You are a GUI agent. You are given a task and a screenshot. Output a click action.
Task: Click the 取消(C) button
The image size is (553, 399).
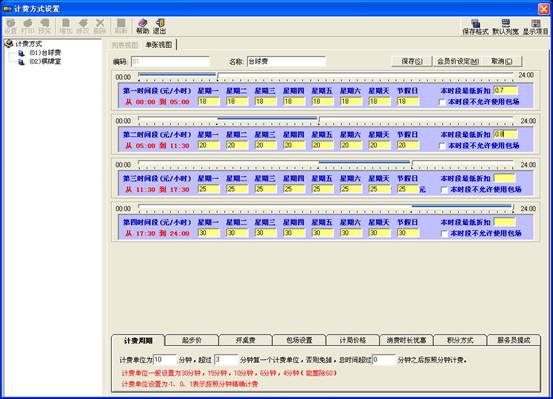502,61
